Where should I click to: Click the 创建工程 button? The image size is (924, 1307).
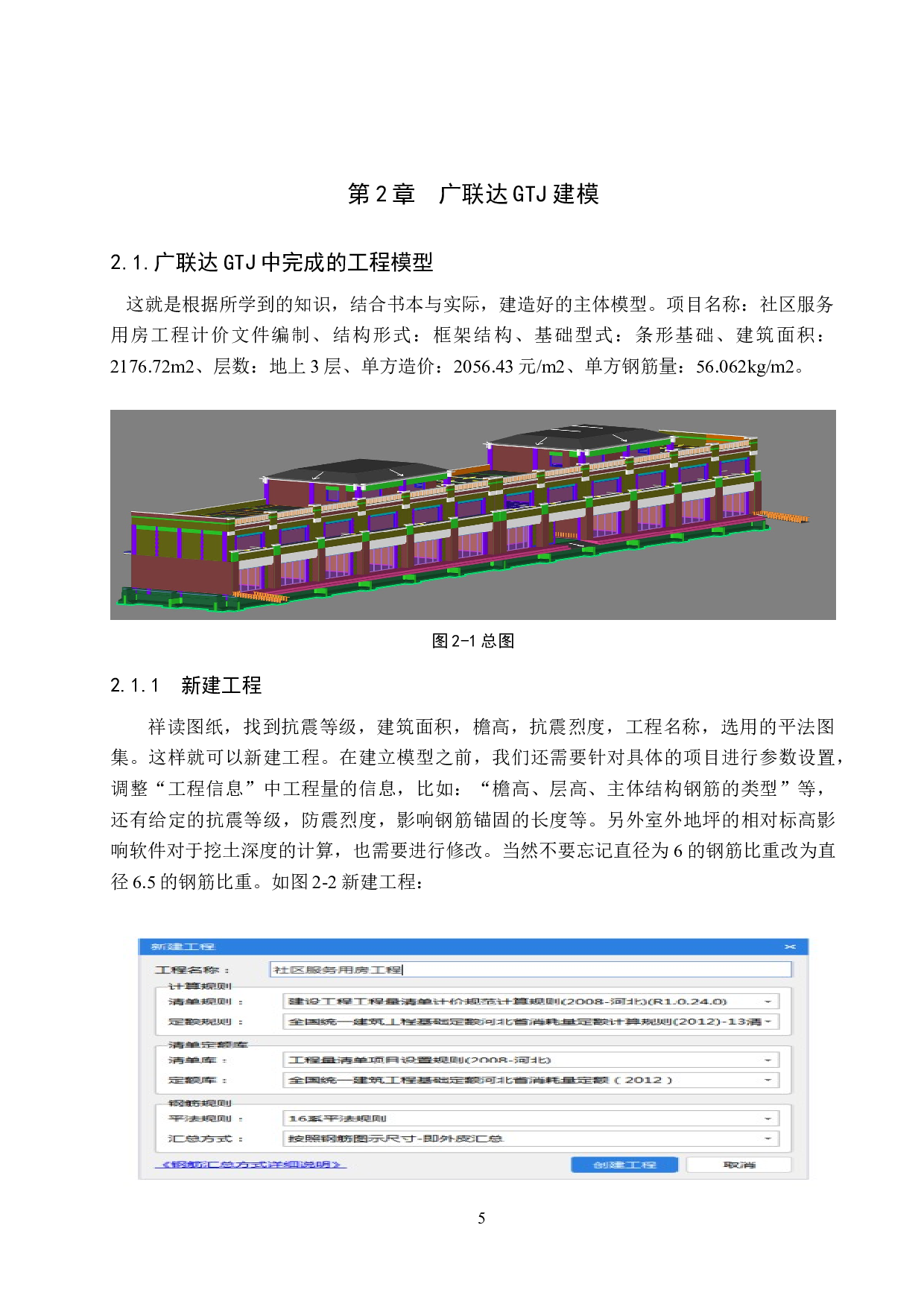[x=624, y=1165]
